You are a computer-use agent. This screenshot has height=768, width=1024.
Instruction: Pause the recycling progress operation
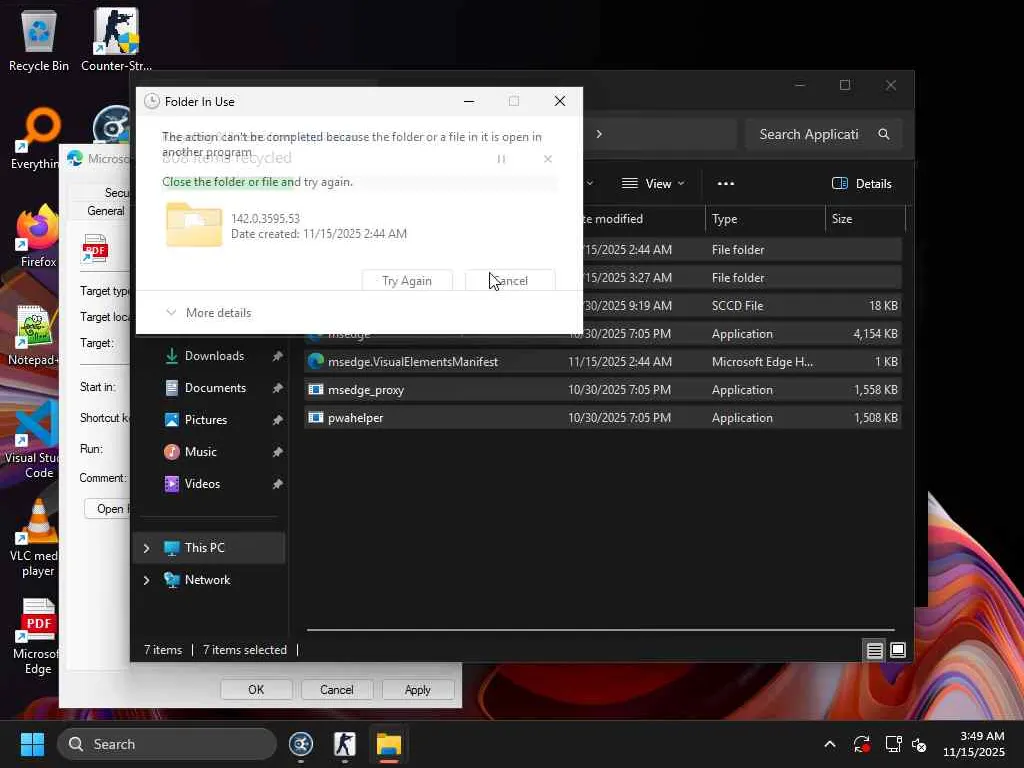click(x=502, y=159)
